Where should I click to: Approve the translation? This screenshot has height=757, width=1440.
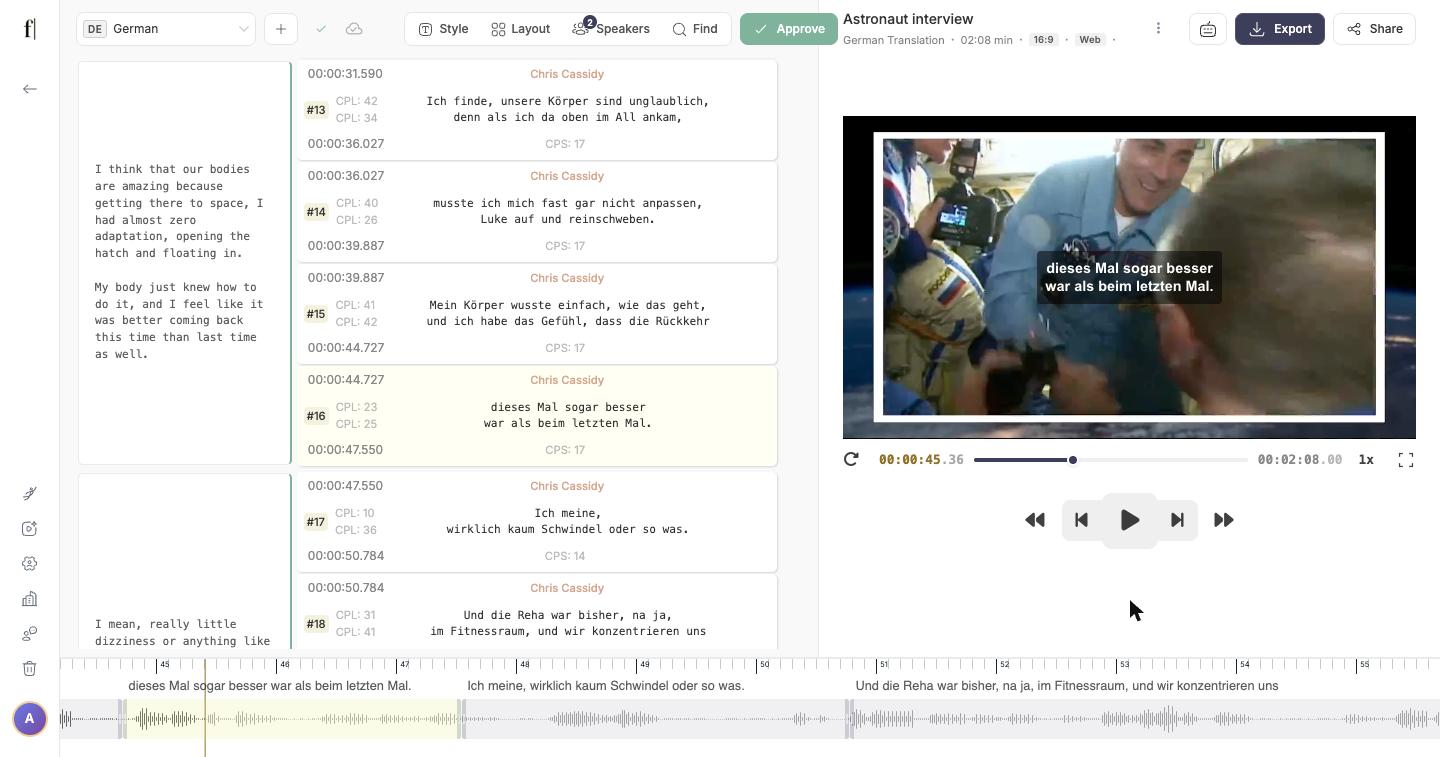(x=789, y=29)
